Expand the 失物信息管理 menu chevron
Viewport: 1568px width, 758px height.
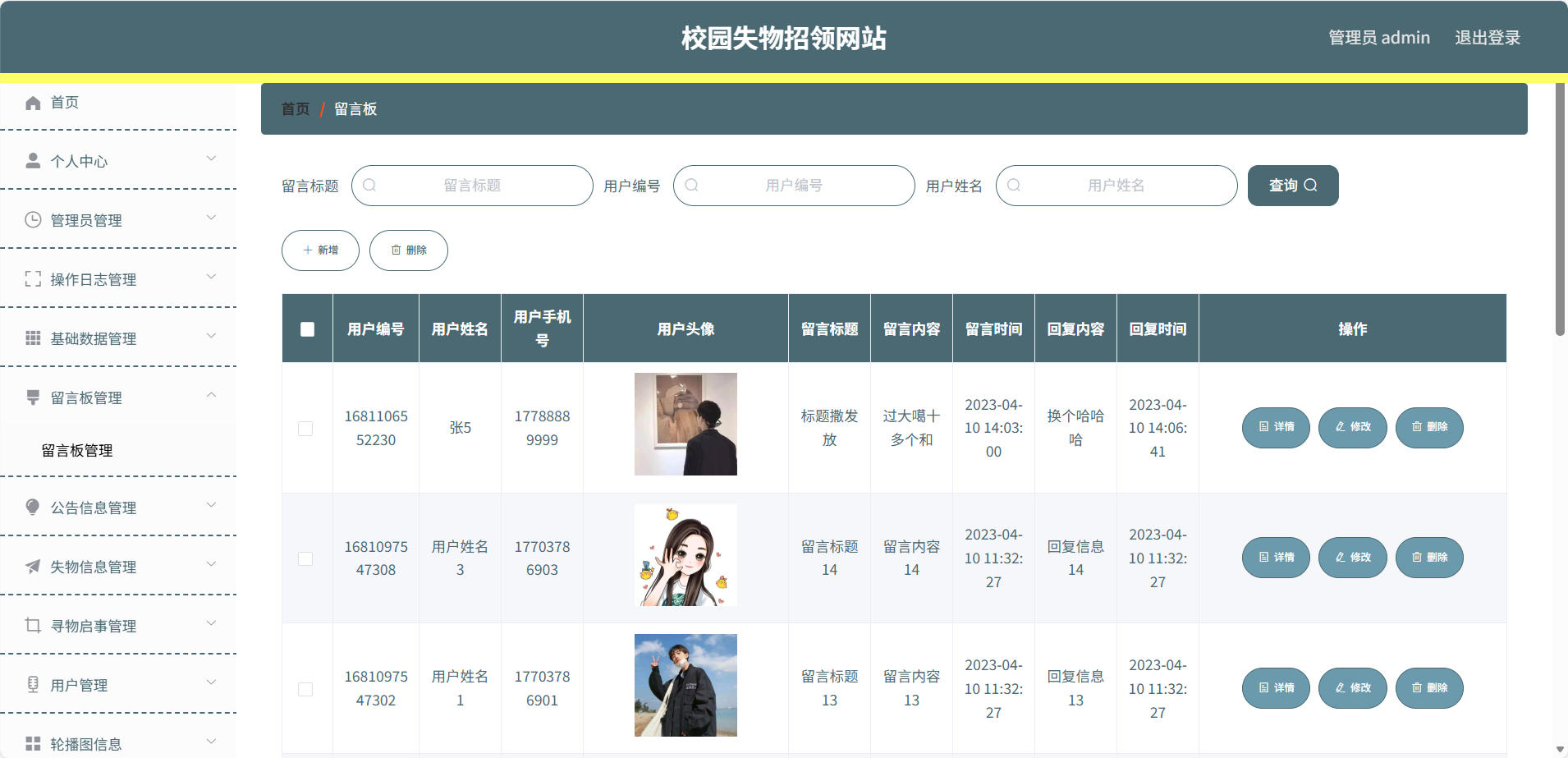pos(211,564)
